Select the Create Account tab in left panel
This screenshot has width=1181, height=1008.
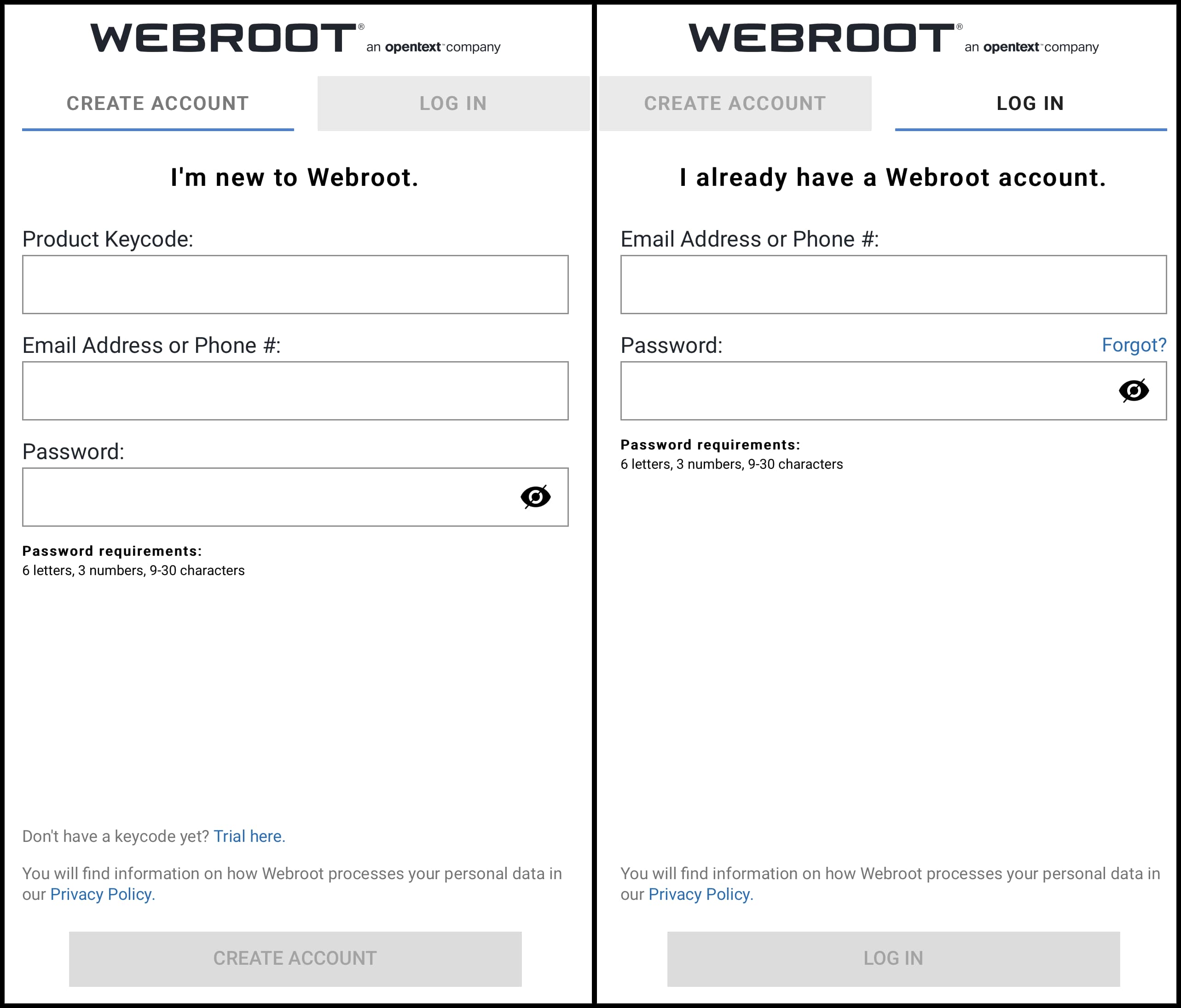(x=158, y=103)
